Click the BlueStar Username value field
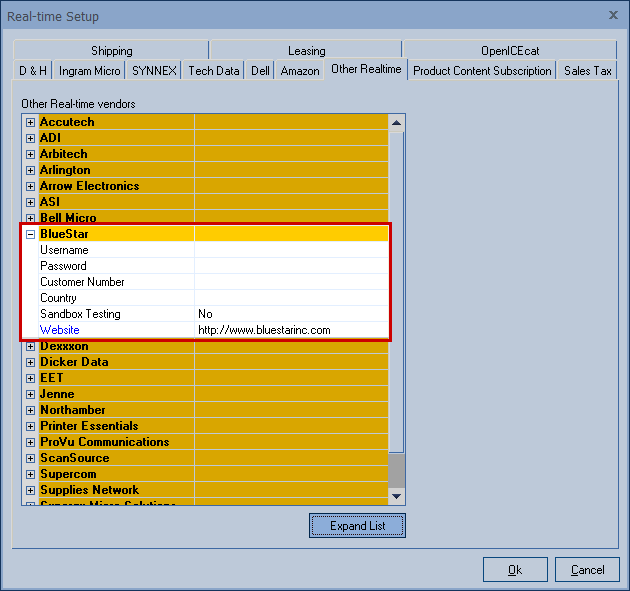 pyautogui.click(x=291, y=250)
